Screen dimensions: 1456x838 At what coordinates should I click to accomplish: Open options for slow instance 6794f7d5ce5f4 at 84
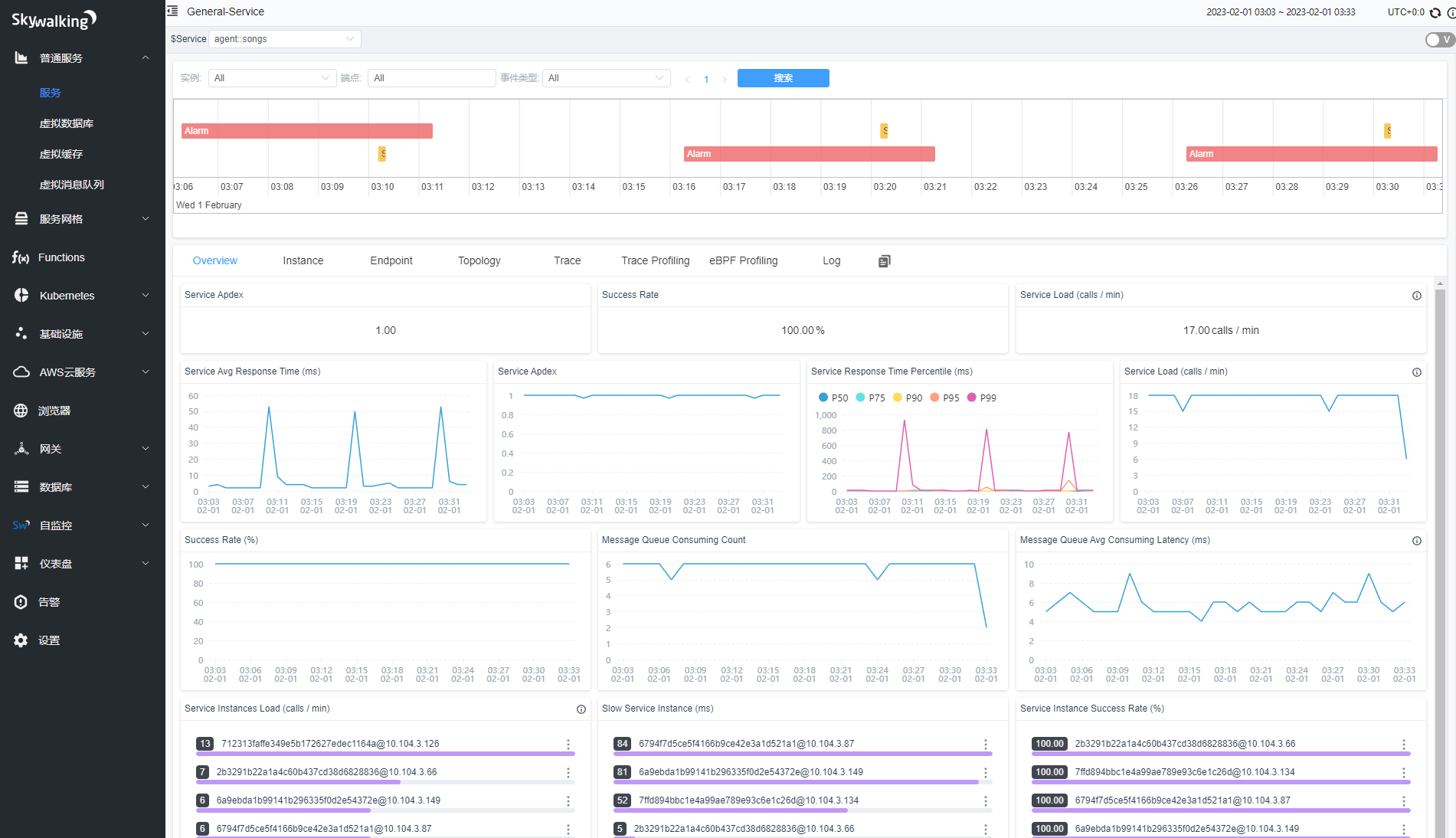click(x=986, y=744)
